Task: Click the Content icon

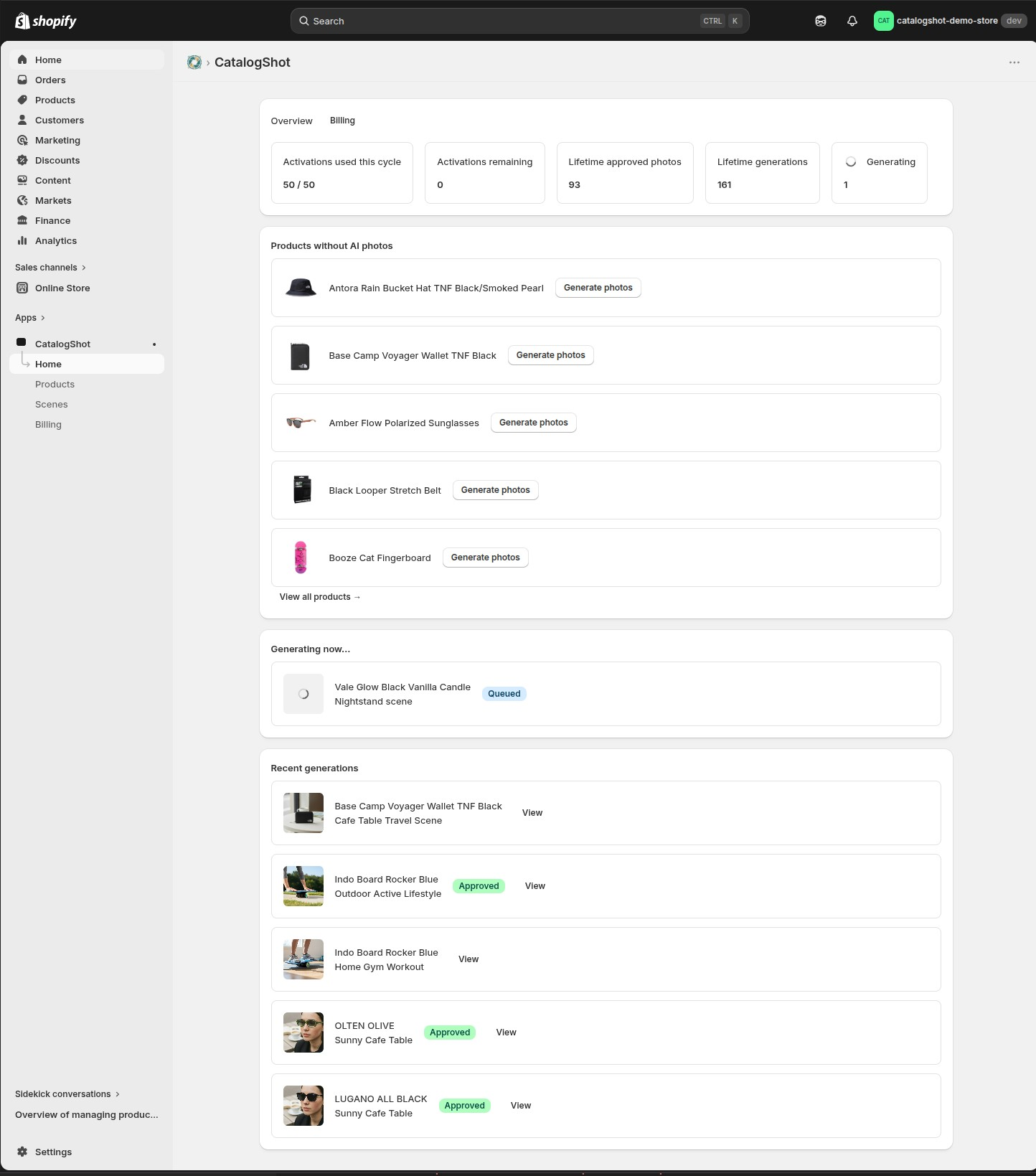Action: click(22, 180)
